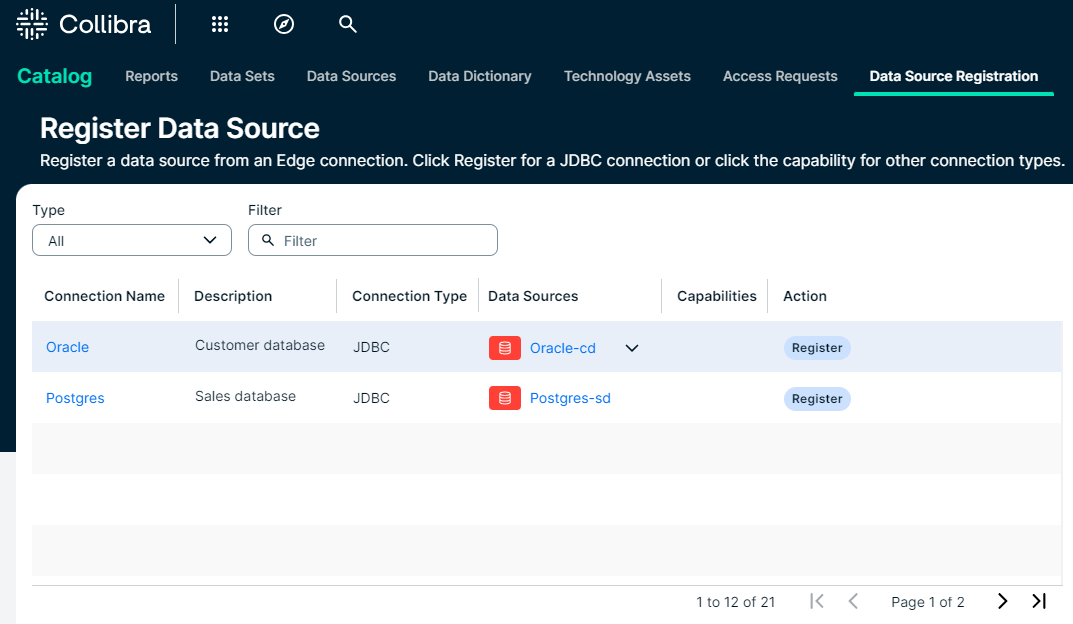Open the Postgres connection link

(75, 398)
